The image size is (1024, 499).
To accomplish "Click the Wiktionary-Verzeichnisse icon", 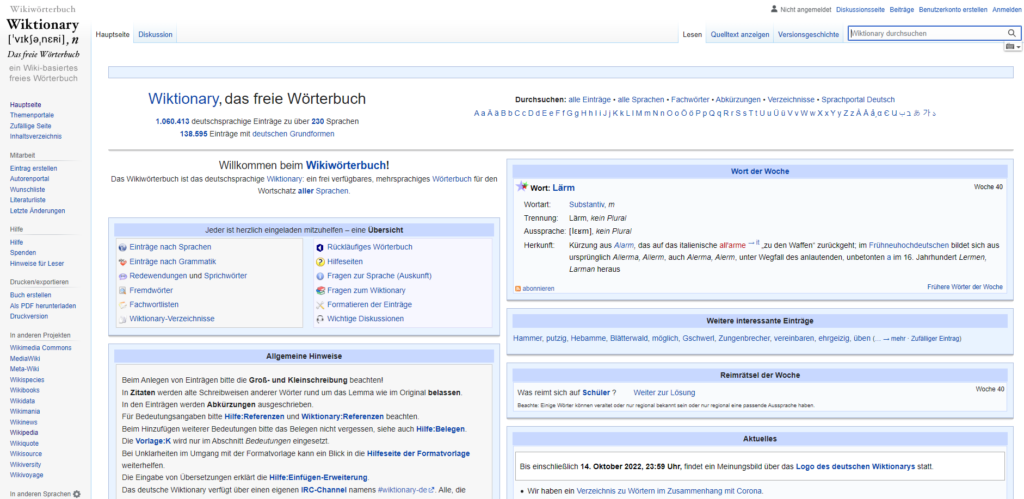I will (x=122, y=319).
